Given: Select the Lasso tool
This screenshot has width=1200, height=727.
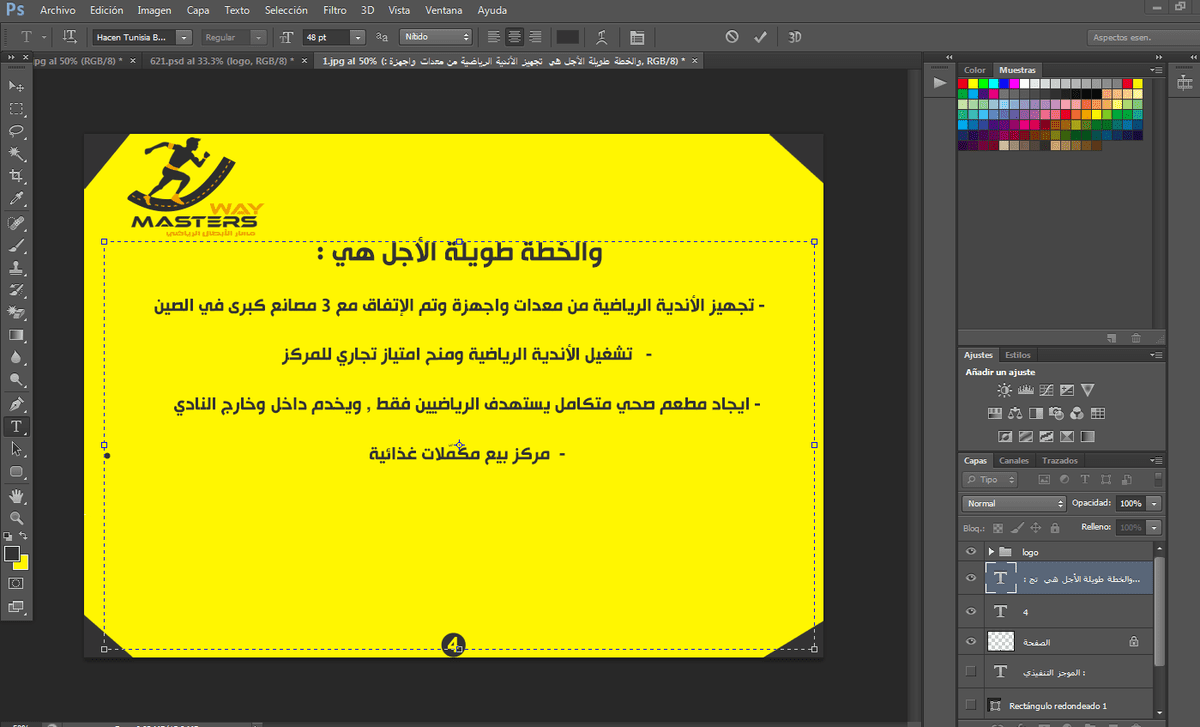Looking at the screenshot, I should tap(16, 131).
